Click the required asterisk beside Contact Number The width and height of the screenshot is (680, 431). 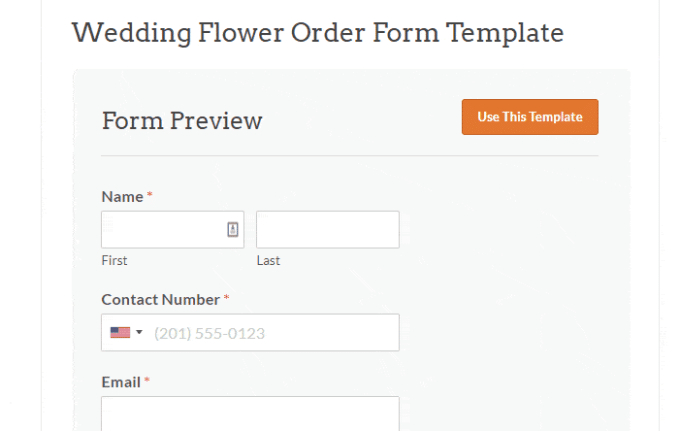pyautogui.click(x=226, y=298)
